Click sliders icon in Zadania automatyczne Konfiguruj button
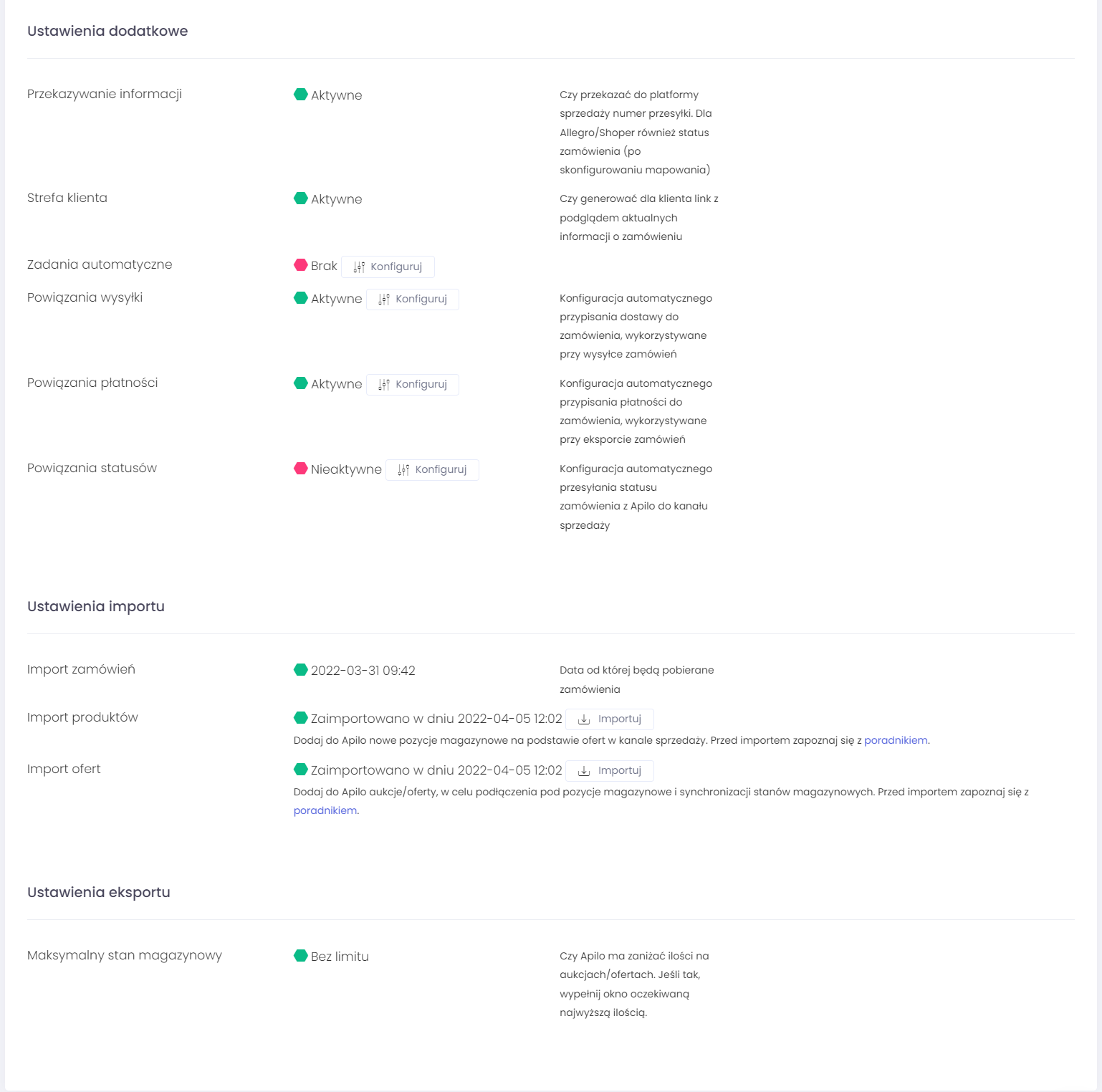This screenshot has height=1092, width=1102. [x=359, y=267]
